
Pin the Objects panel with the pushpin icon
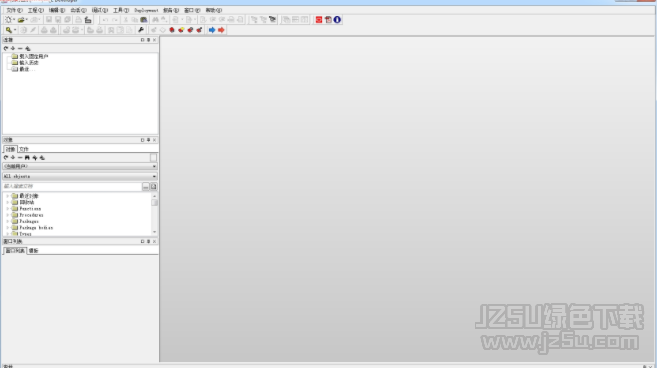click(148, 140)
